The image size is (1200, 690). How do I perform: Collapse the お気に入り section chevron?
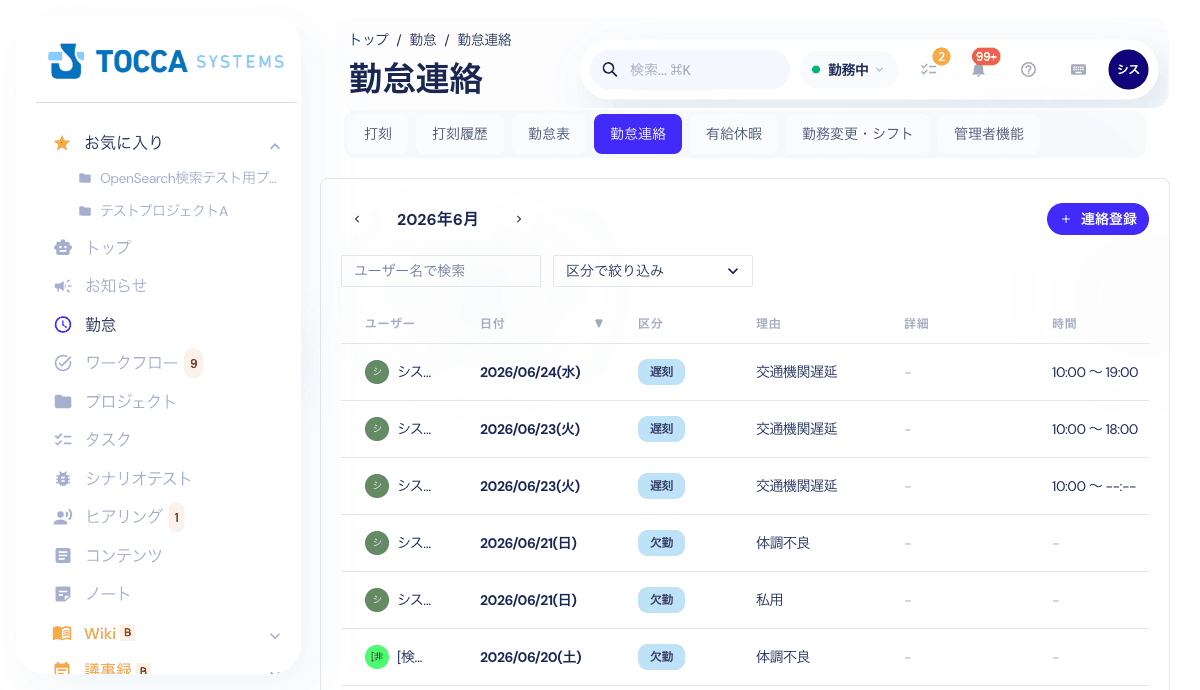(x=275, y=146)
